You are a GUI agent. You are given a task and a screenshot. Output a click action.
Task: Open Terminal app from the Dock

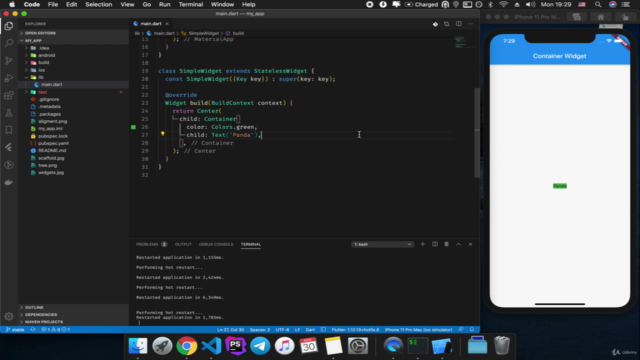click(418, 346)
